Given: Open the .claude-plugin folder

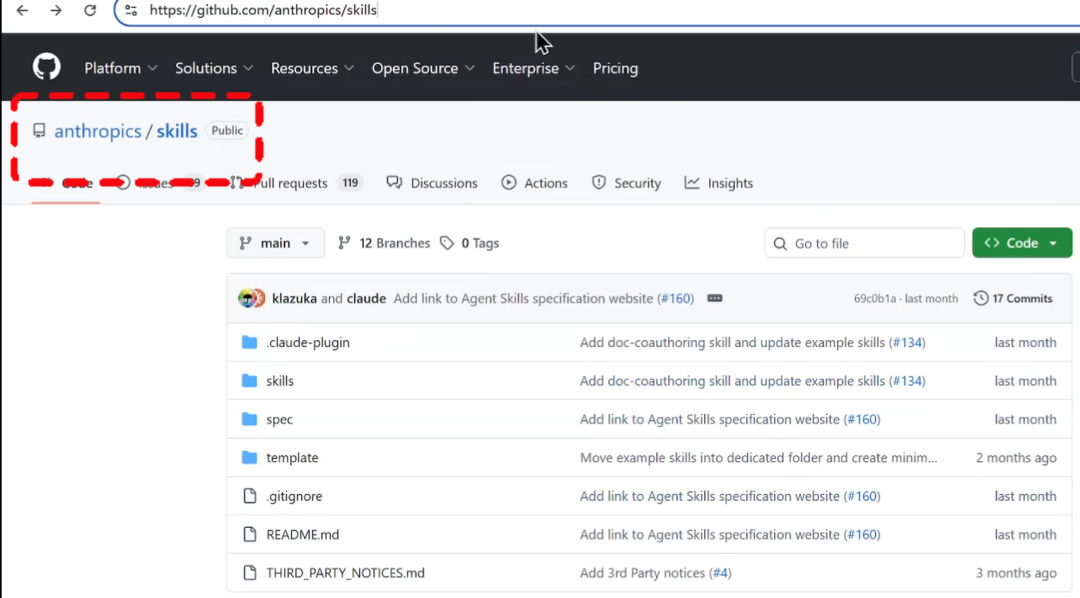Looking at the screenshot, I should tap(308, 342).
